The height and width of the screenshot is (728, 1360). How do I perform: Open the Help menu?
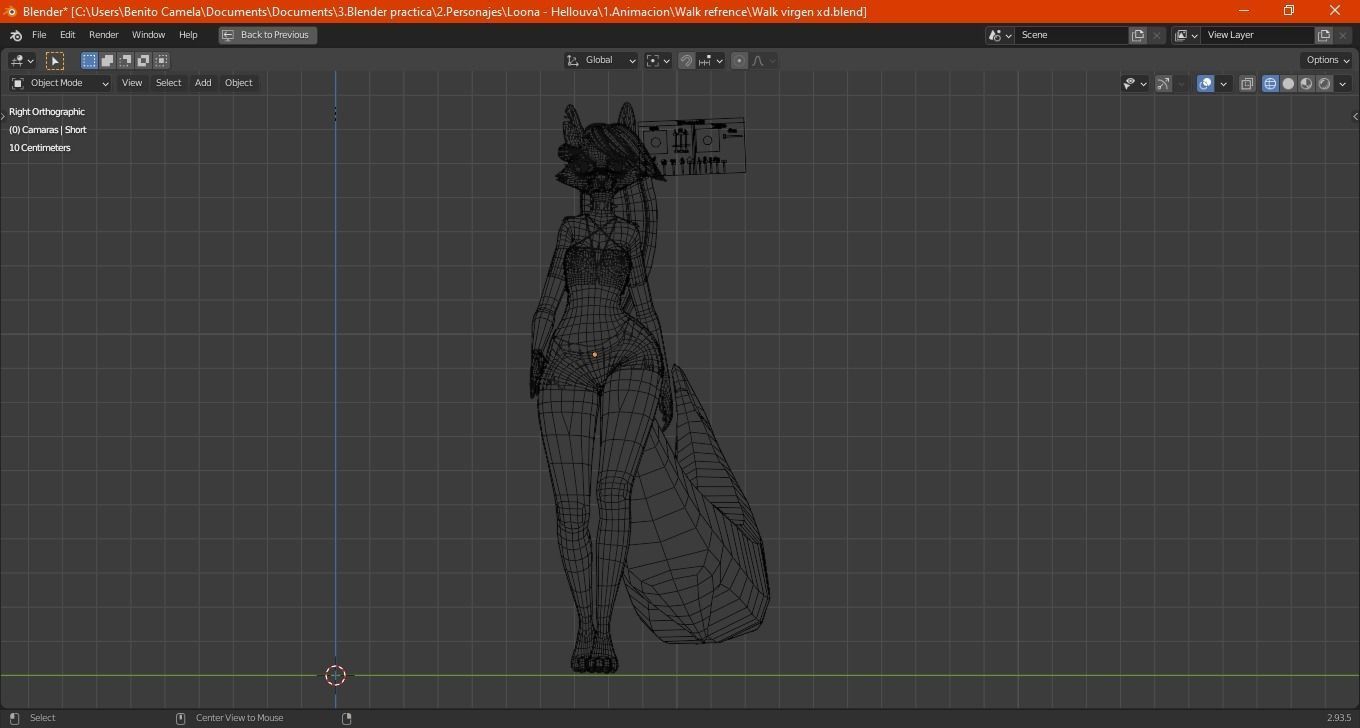pos(188,35)
